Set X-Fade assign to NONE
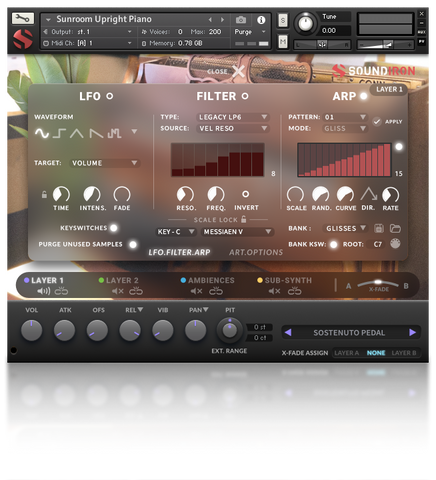This screenshot has height=480, width=436. [376, 353]
